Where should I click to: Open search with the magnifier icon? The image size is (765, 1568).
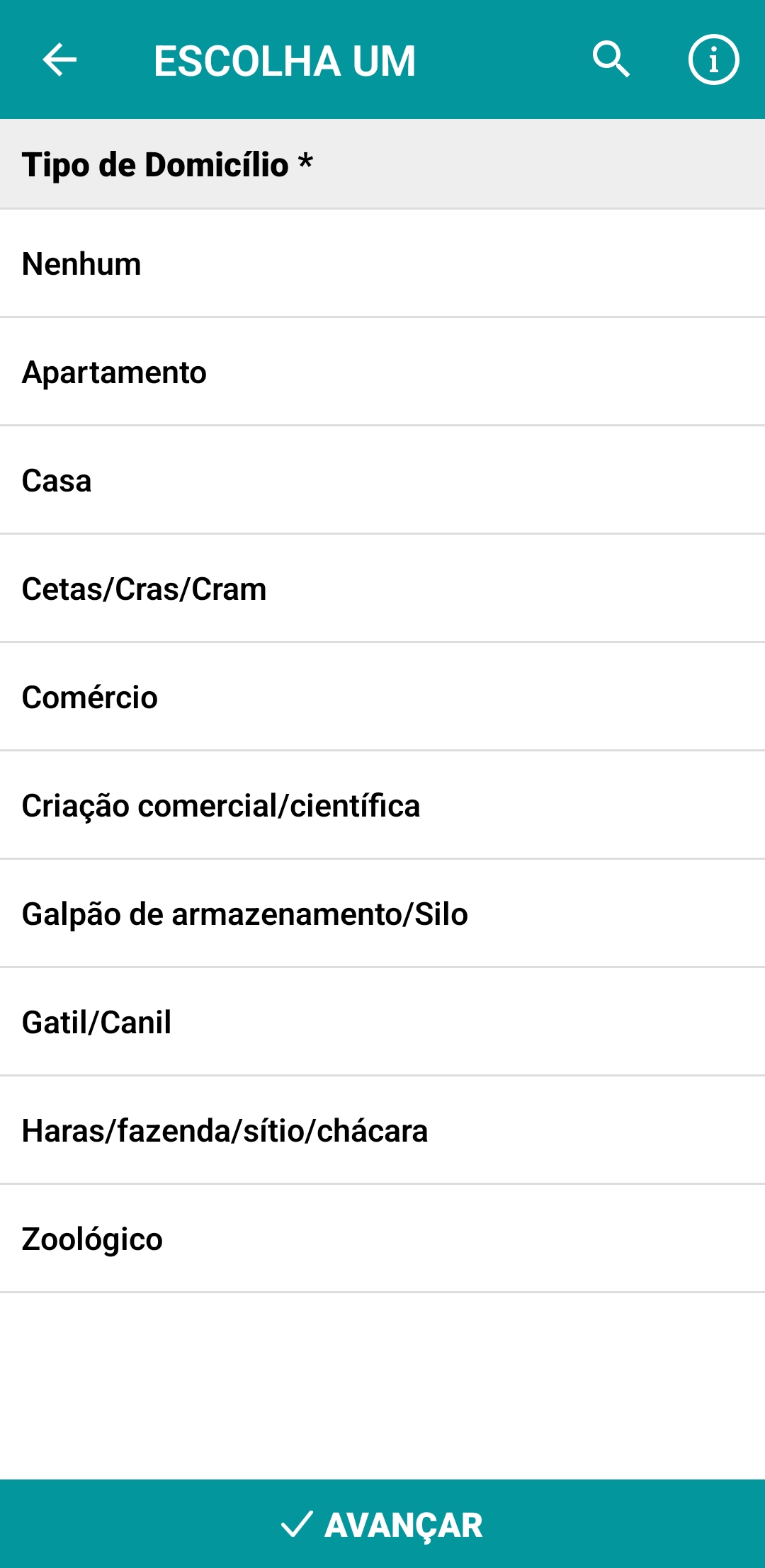click(611, 59)
